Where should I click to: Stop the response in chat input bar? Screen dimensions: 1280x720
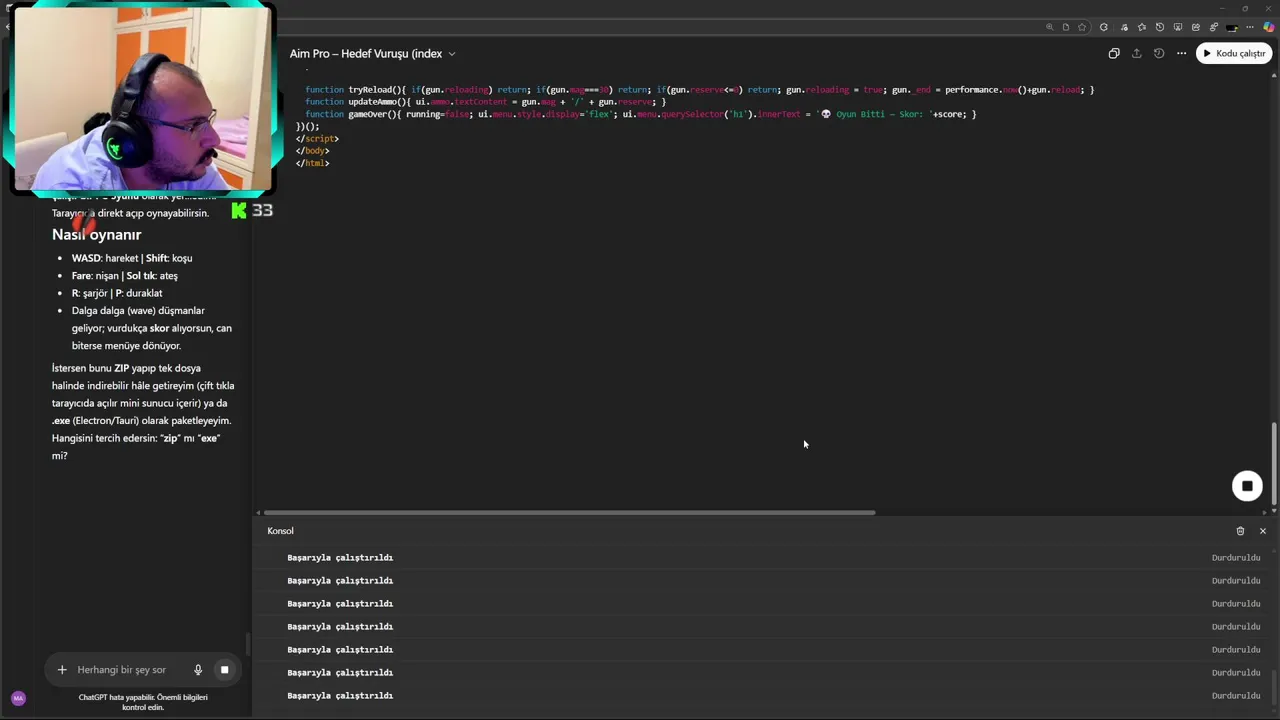coord(225,670)
